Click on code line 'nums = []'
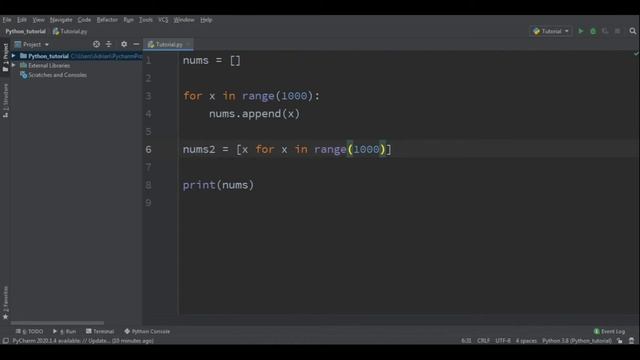 click(211, 60)
